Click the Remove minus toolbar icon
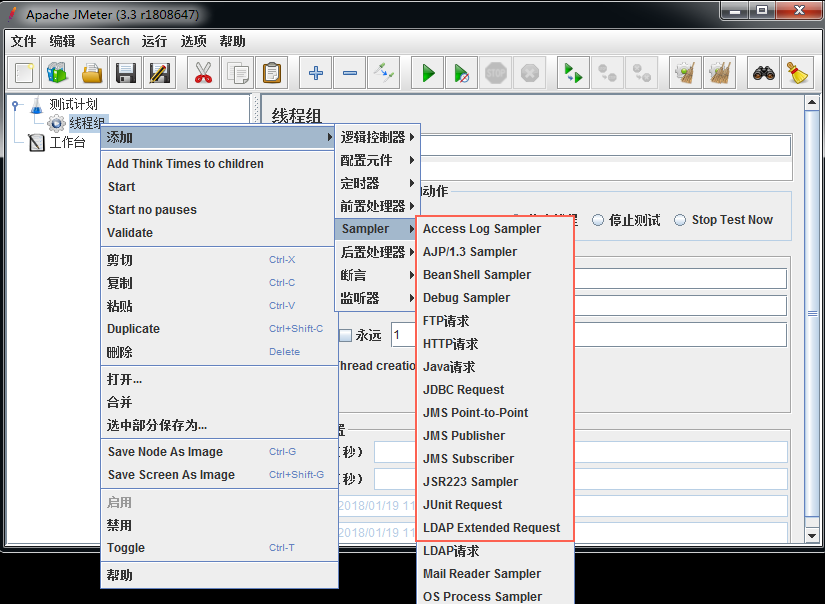The height and width of the screenshot is (604, 825). (349, 73)
